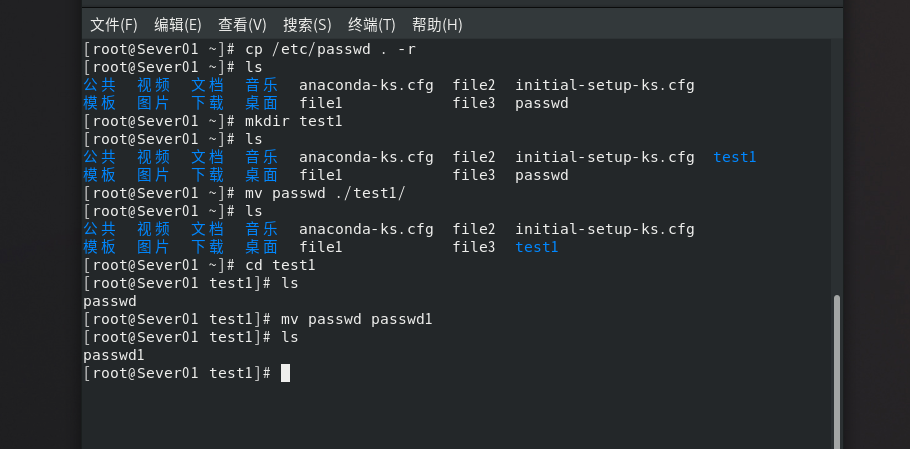
Task: Click the cursor block at the last prompt
Action: coord(285,373)
